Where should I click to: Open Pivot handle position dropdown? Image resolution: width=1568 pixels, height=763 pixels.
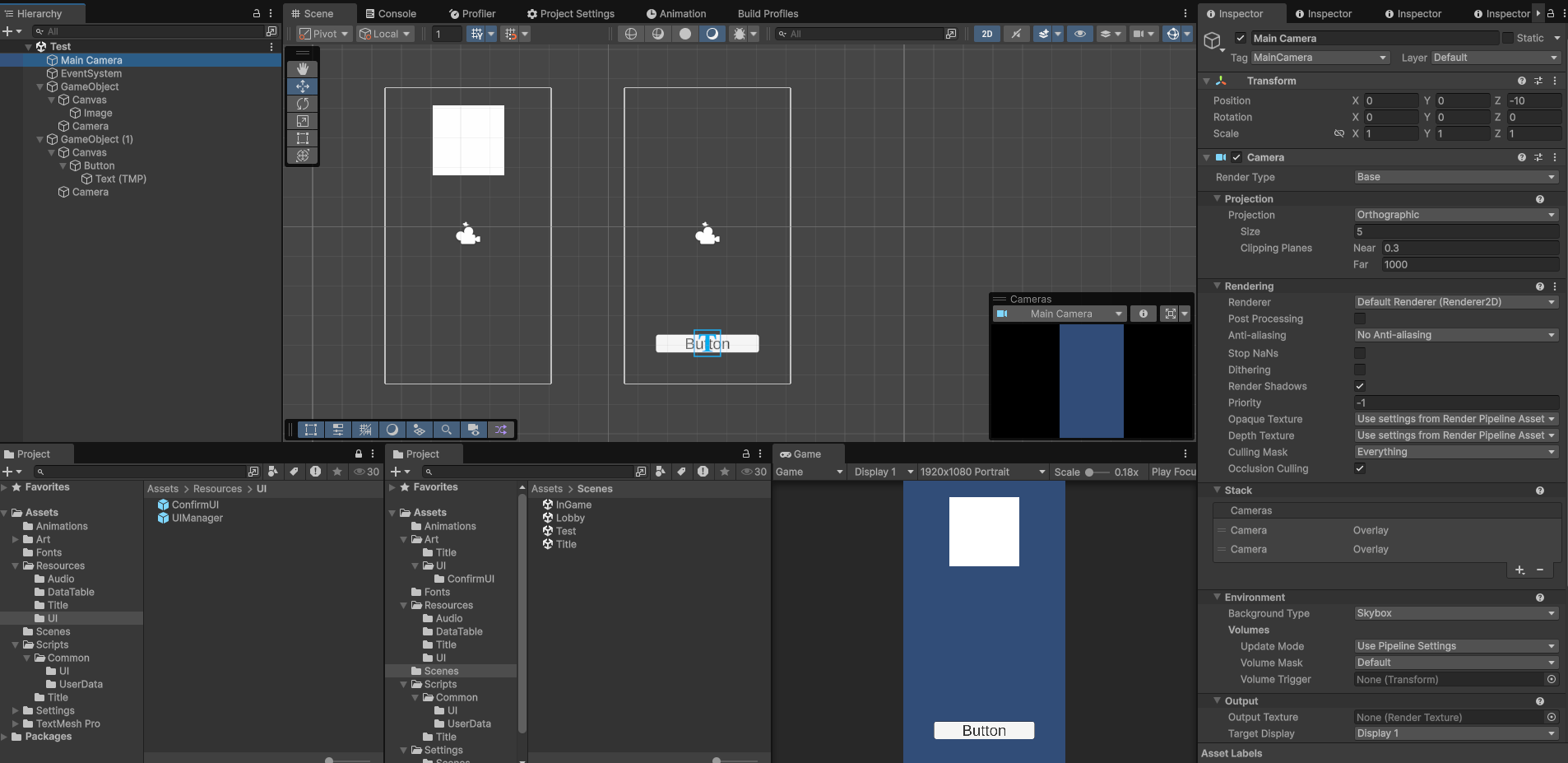[323, 34]
